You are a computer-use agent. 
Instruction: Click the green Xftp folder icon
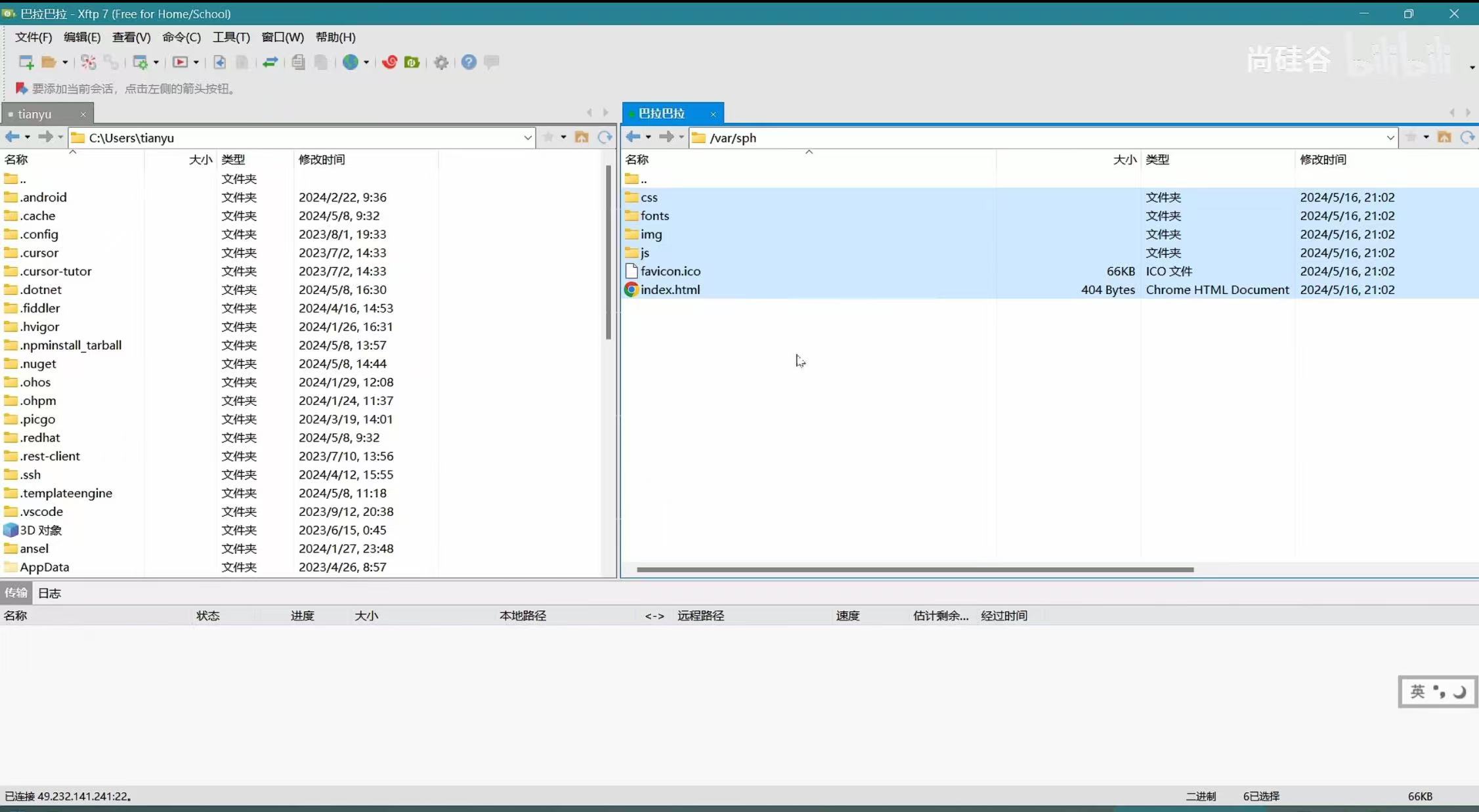tap(412, 62)
